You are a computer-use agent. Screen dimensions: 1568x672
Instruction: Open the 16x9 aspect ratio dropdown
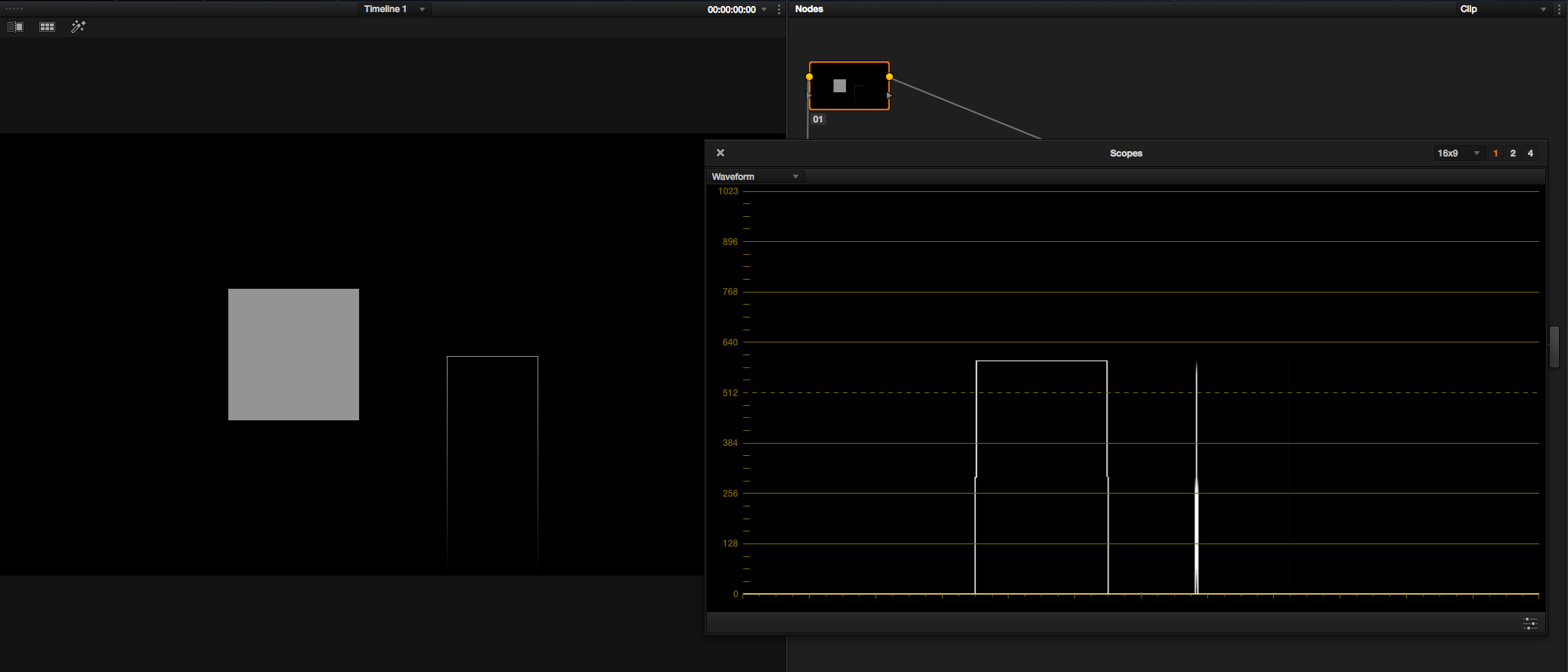point(1459,153)
